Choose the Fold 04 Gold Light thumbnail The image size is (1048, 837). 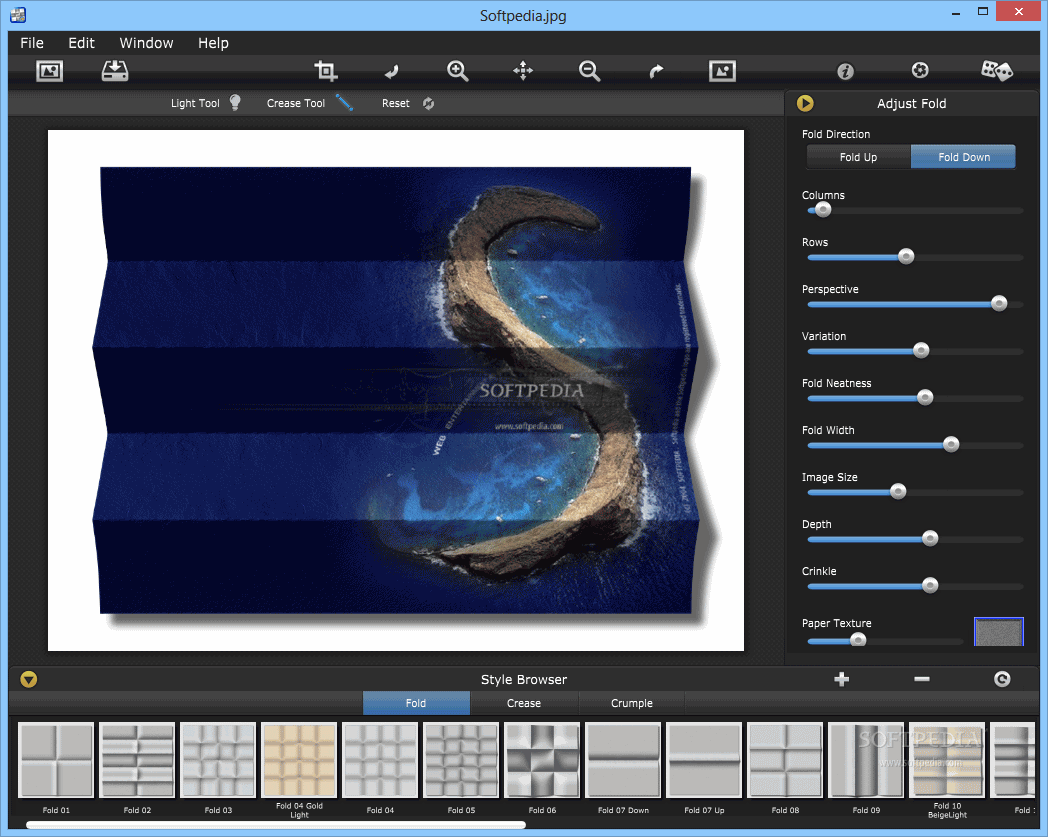pos(299,760)
